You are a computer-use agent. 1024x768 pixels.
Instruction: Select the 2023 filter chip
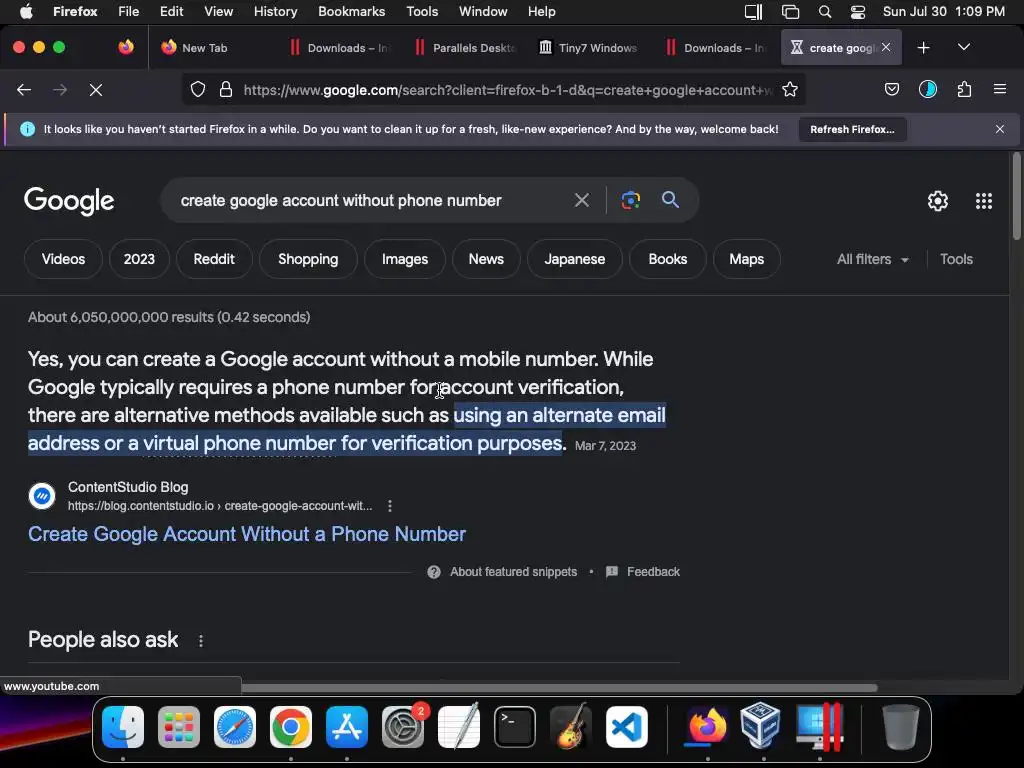(139, 259)
